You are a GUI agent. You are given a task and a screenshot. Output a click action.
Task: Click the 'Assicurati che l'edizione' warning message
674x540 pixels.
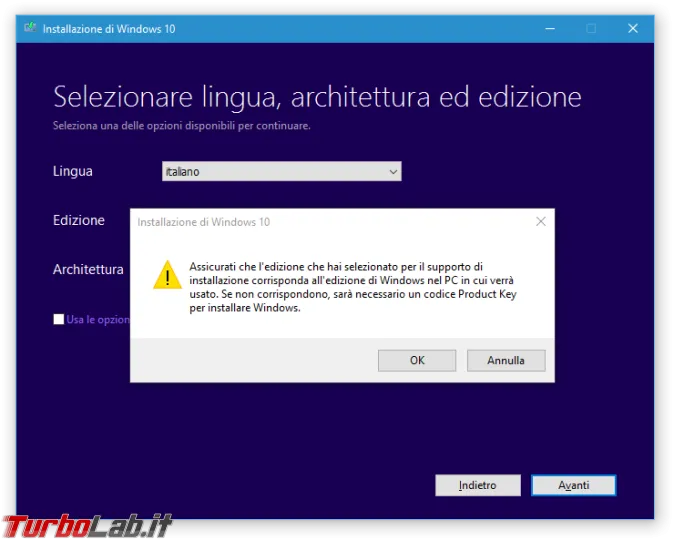pos(352,287)
